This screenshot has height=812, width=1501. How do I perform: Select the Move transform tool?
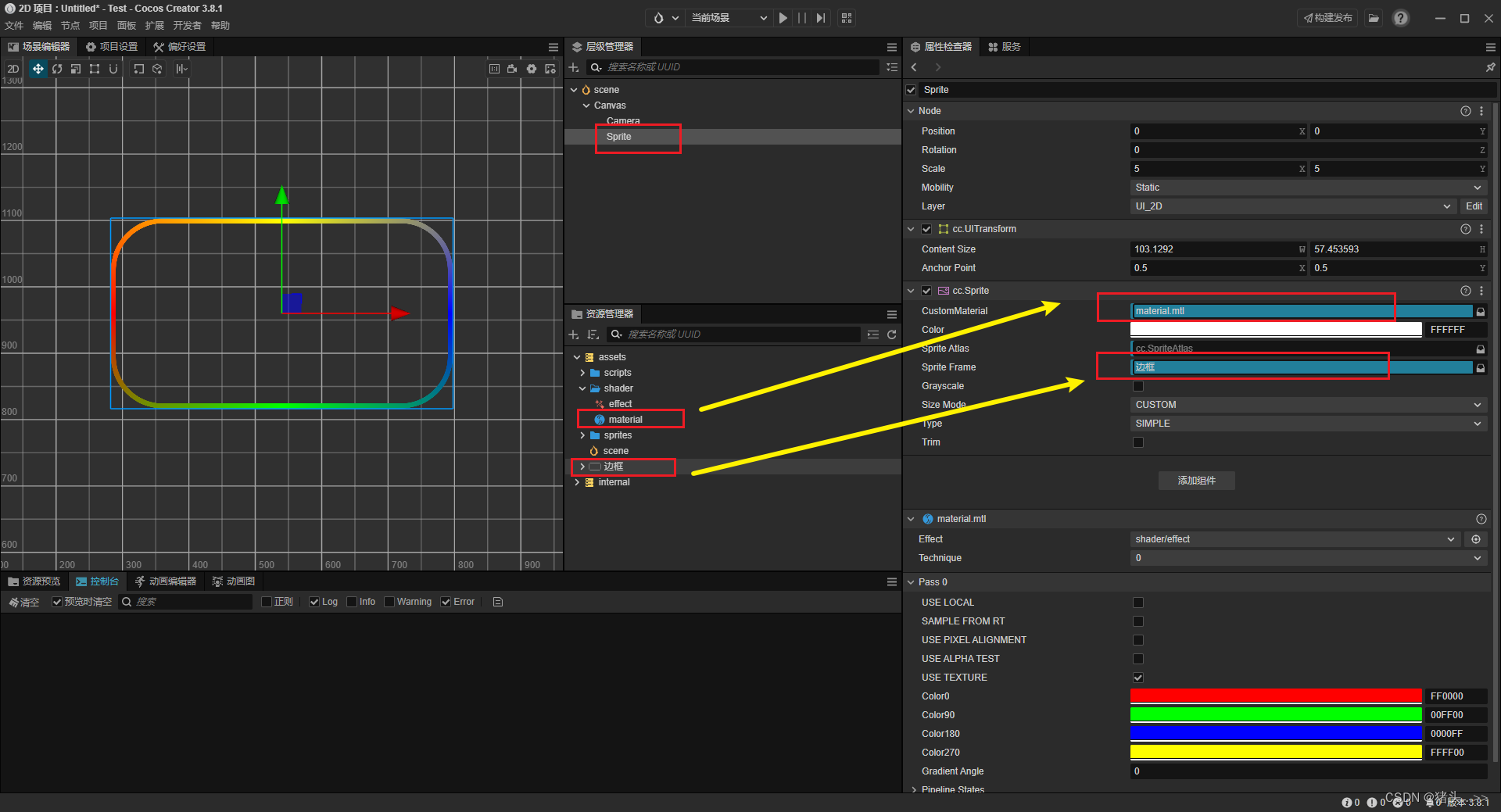click(x=38, y=69)
